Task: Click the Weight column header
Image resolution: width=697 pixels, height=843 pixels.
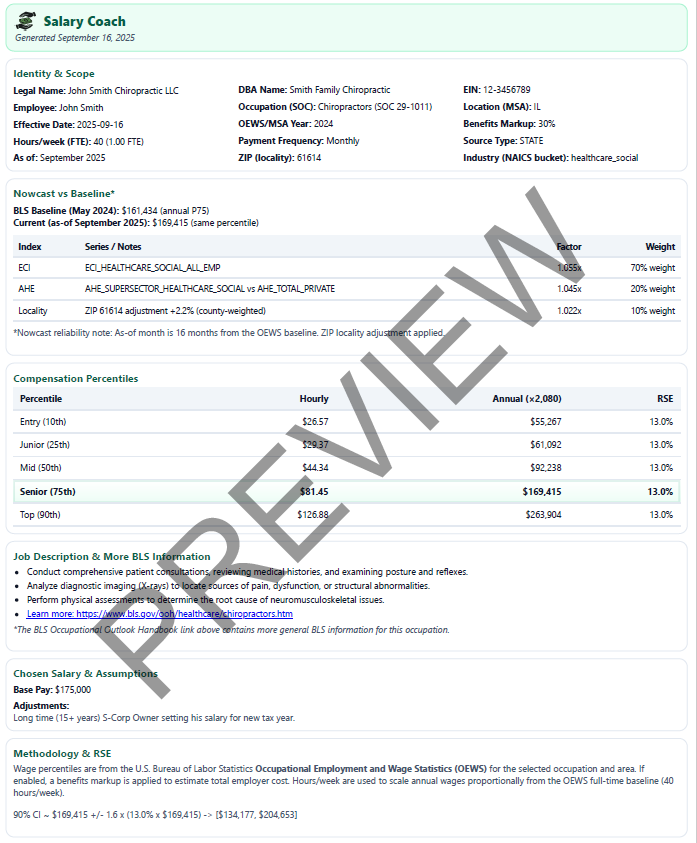Action: (x=660, y=247)
